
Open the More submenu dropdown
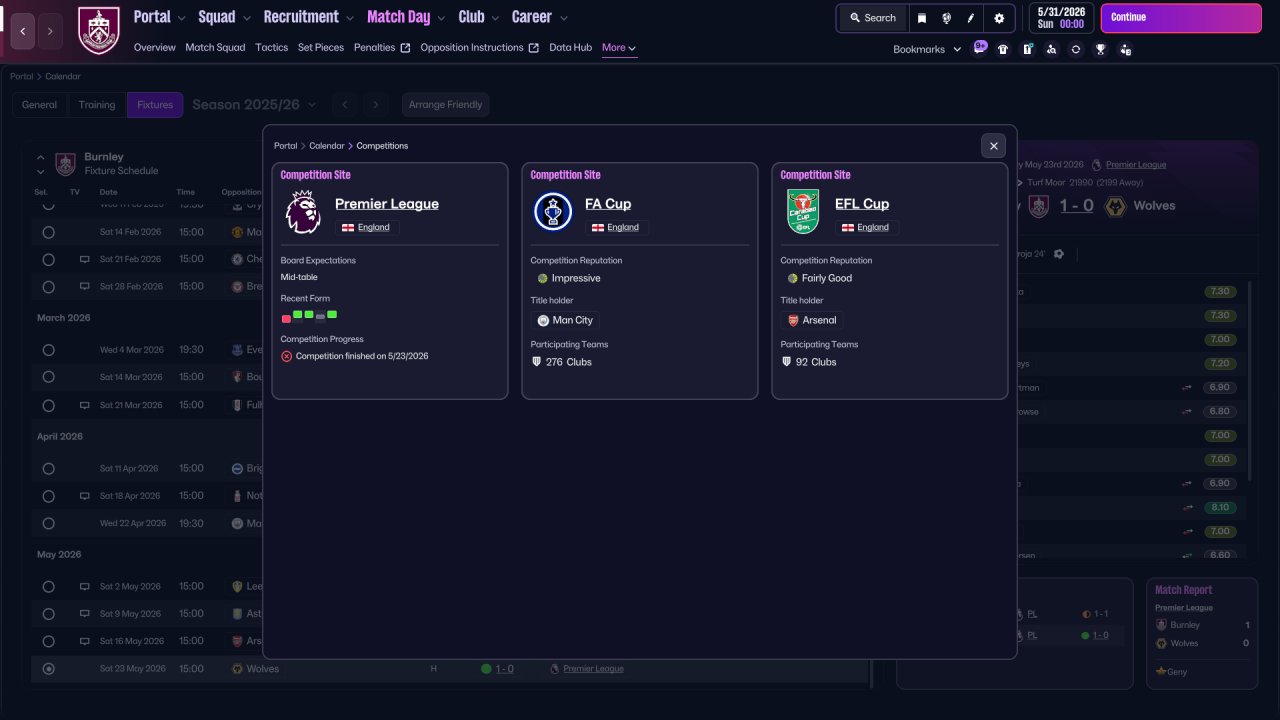tap(619, 48)
